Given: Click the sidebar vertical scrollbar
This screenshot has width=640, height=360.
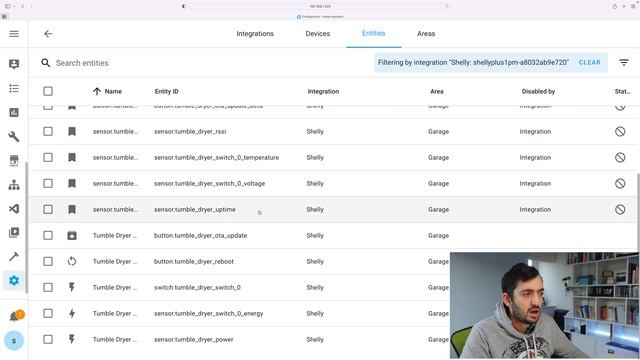Looking at the screenshot, I should pyautogui.click(x=27, y=227).
